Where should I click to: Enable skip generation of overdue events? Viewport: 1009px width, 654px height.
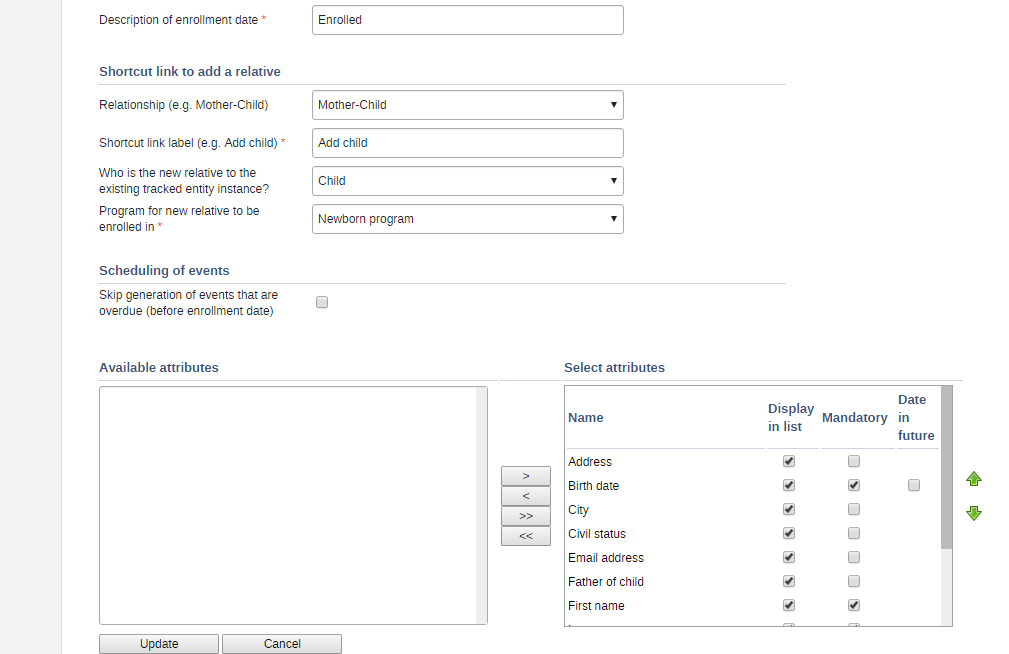click(x=322, y=302)
